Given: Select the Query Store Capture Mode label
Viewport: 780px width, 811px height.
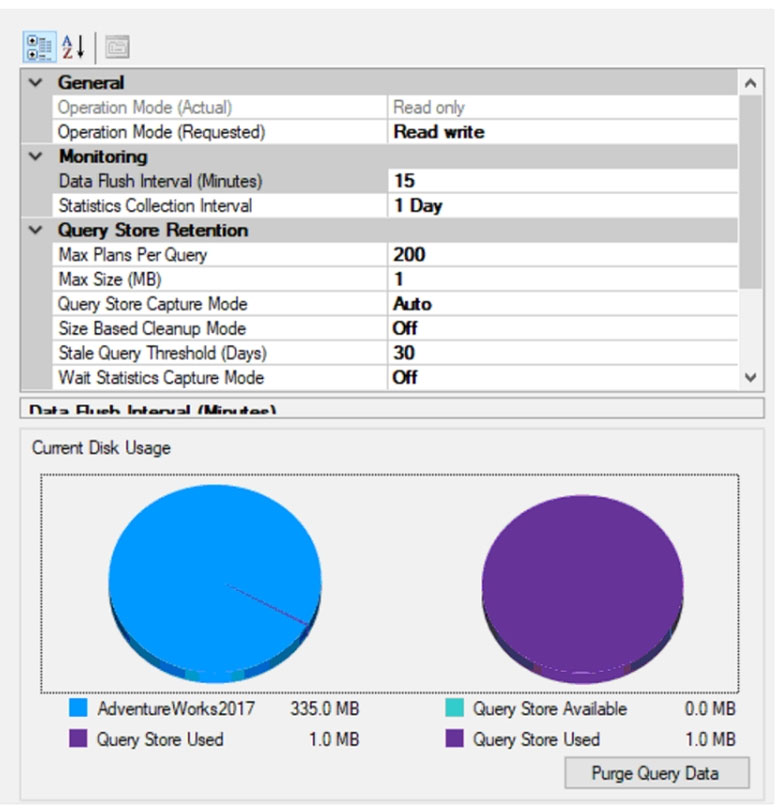Looking at the screenshot, I should click(153, 304).
